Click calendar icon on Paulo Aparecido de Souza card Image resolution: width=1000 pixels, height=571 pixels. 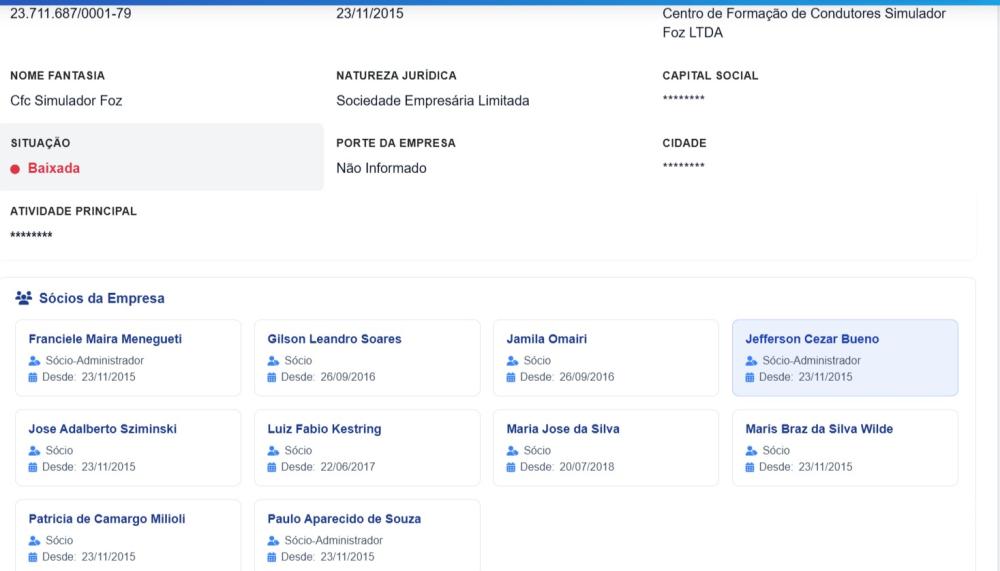(x=272, y=557)
